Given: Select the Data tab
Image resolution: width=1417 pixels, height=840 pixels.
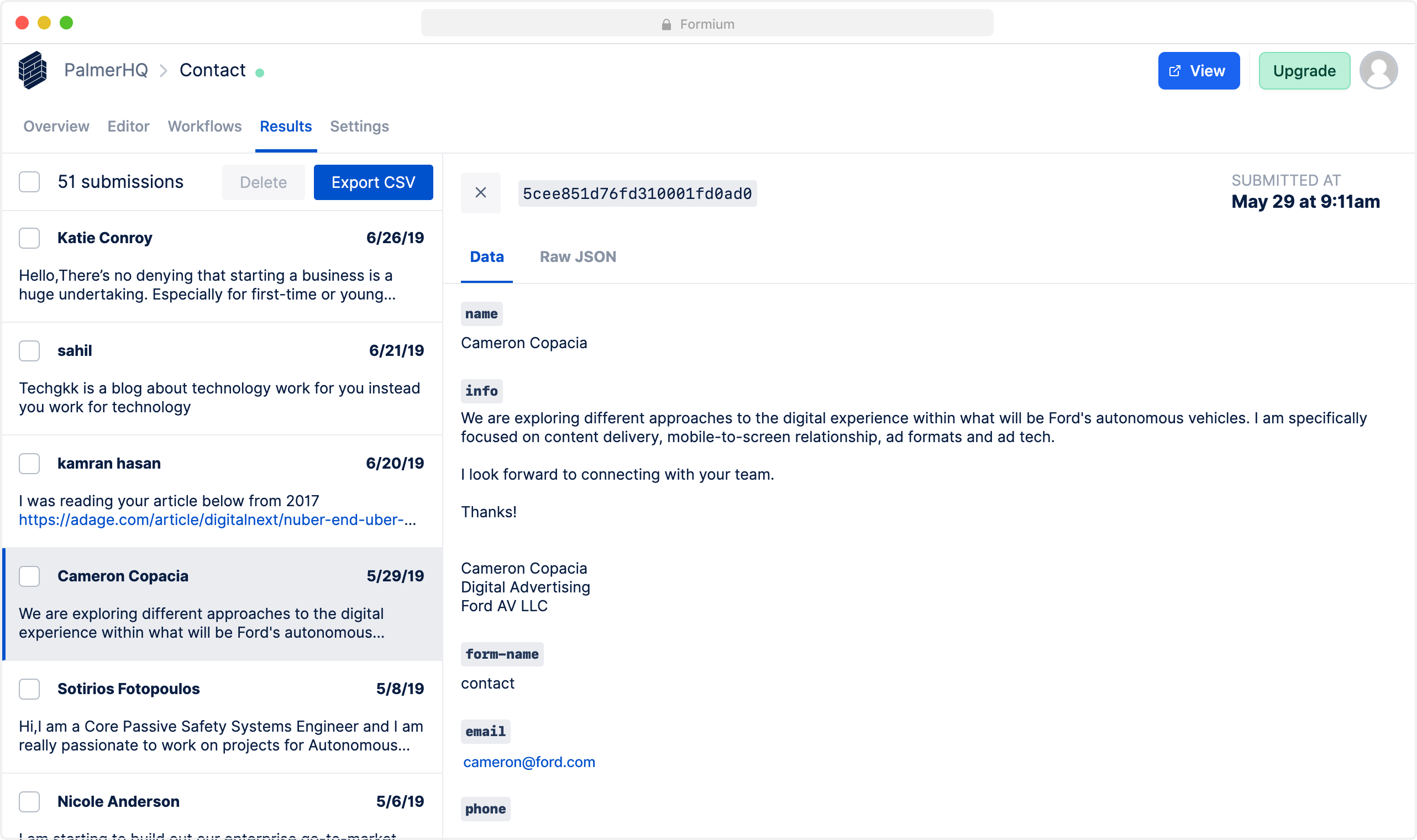Looking at the screenshot, I should click(487, 257).
